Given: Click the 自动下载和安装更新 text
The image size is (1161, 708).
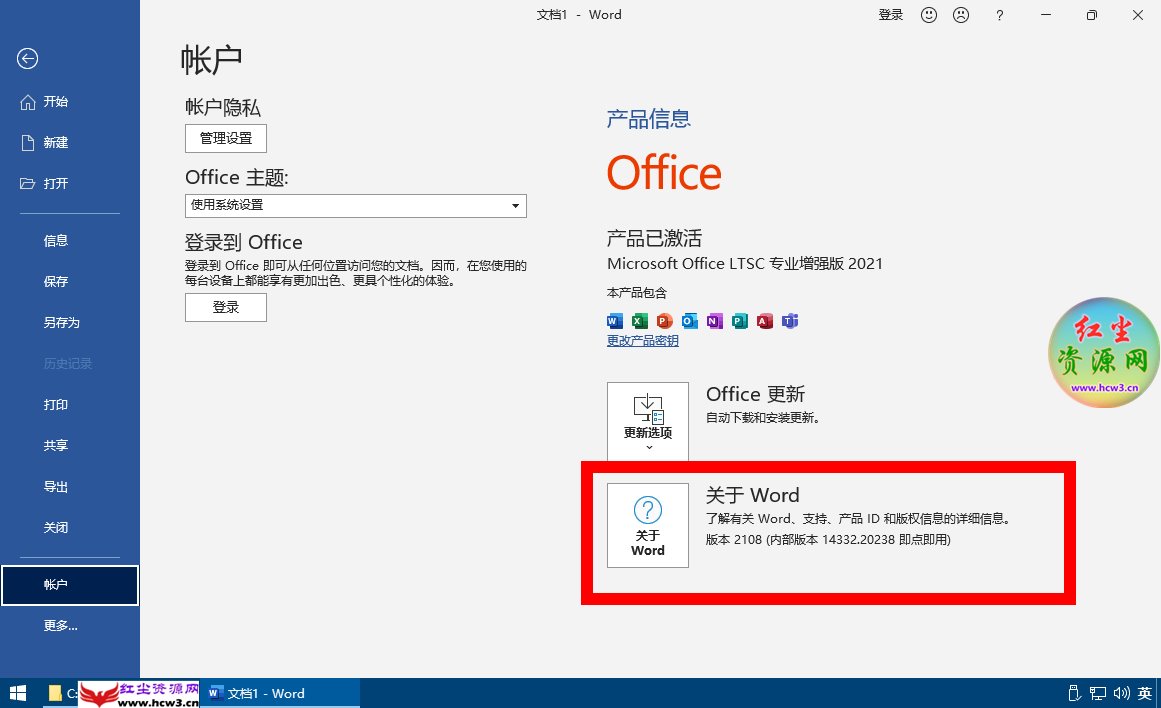Looking at the screenshot, I should [x=763, y=418].
